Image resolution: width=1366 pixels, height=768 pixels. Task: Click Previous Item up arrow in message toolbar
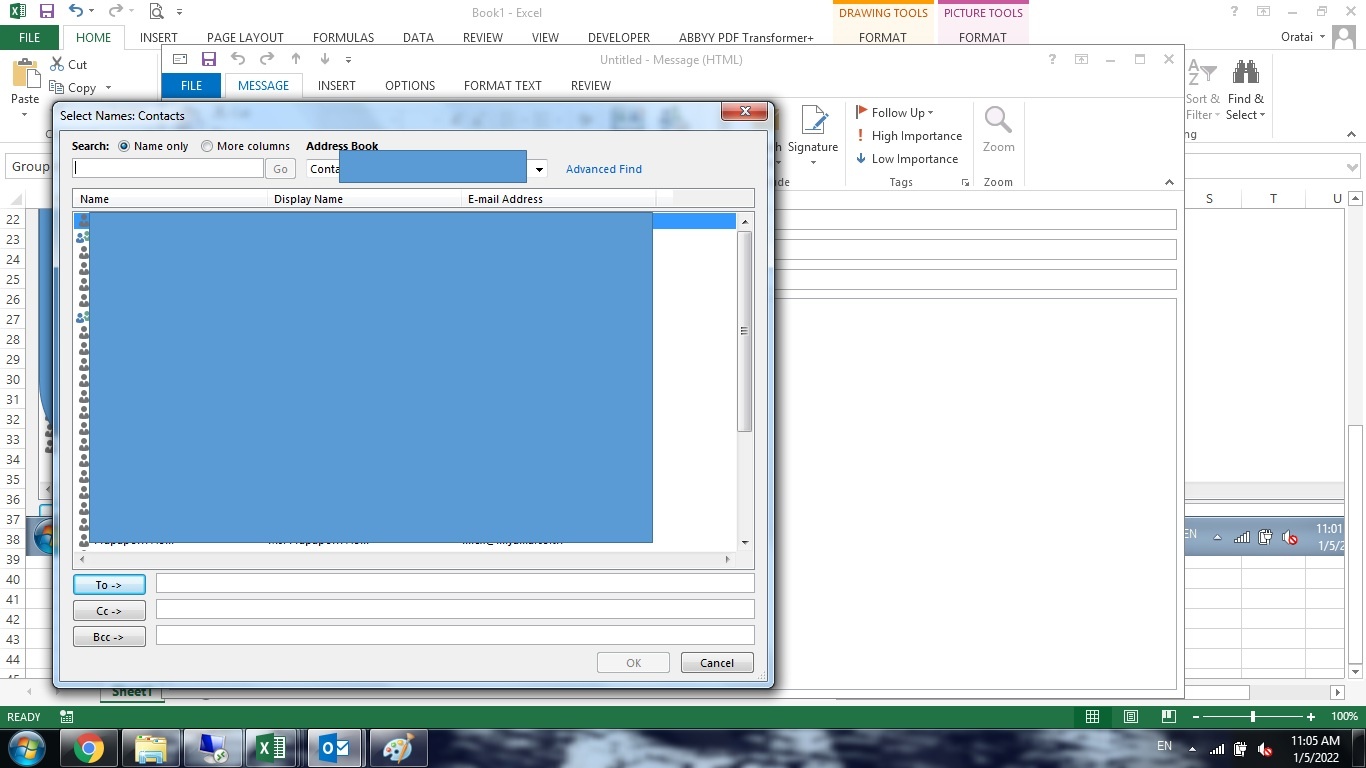(296, 59)
